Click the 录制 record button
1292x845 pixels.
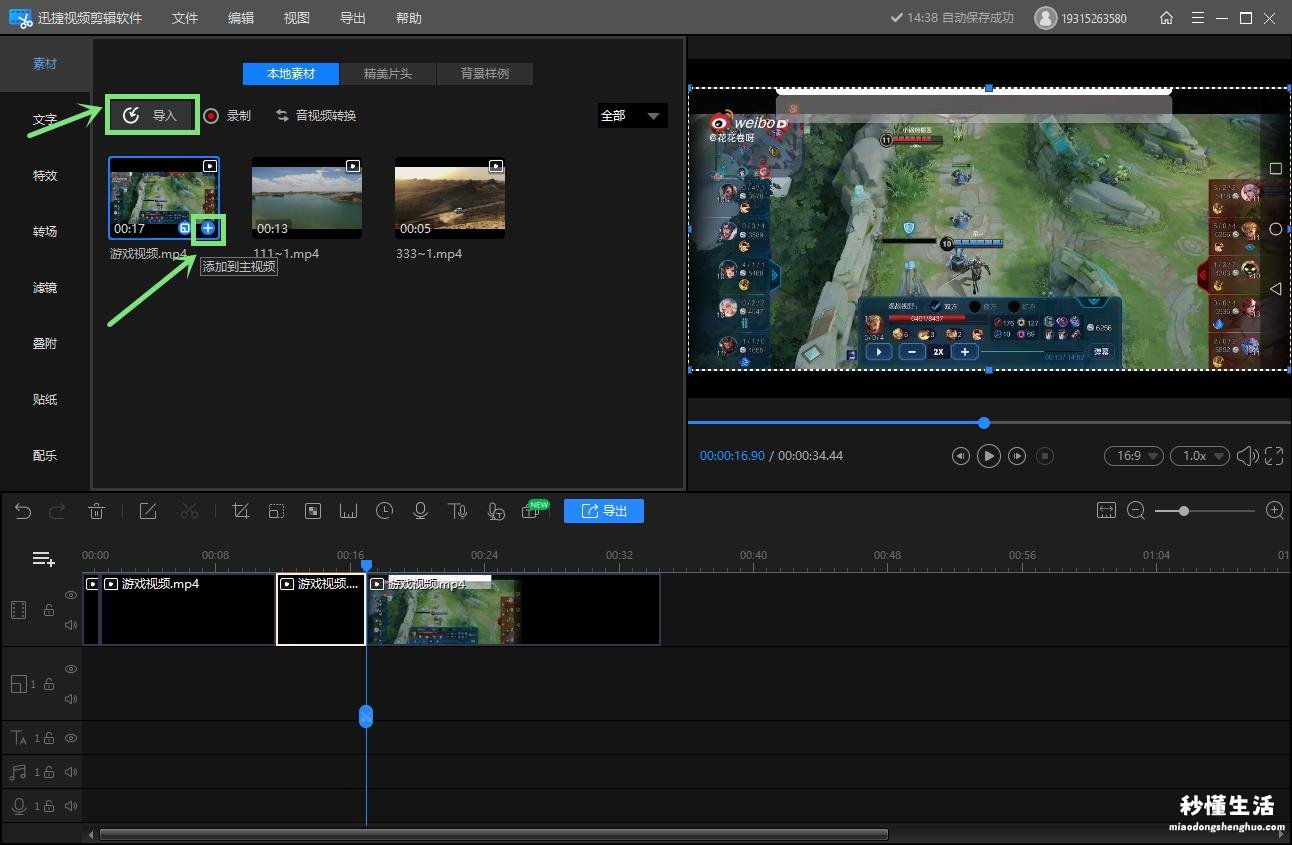(x=227, y=116)
